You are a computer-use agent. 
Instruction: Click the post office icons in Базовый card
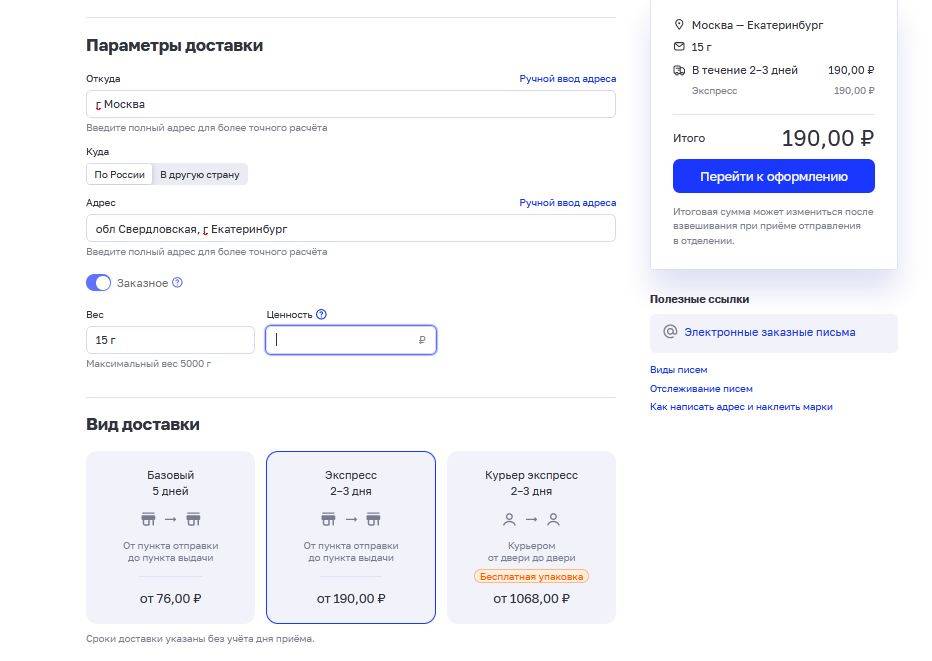(x=170, y=519)
